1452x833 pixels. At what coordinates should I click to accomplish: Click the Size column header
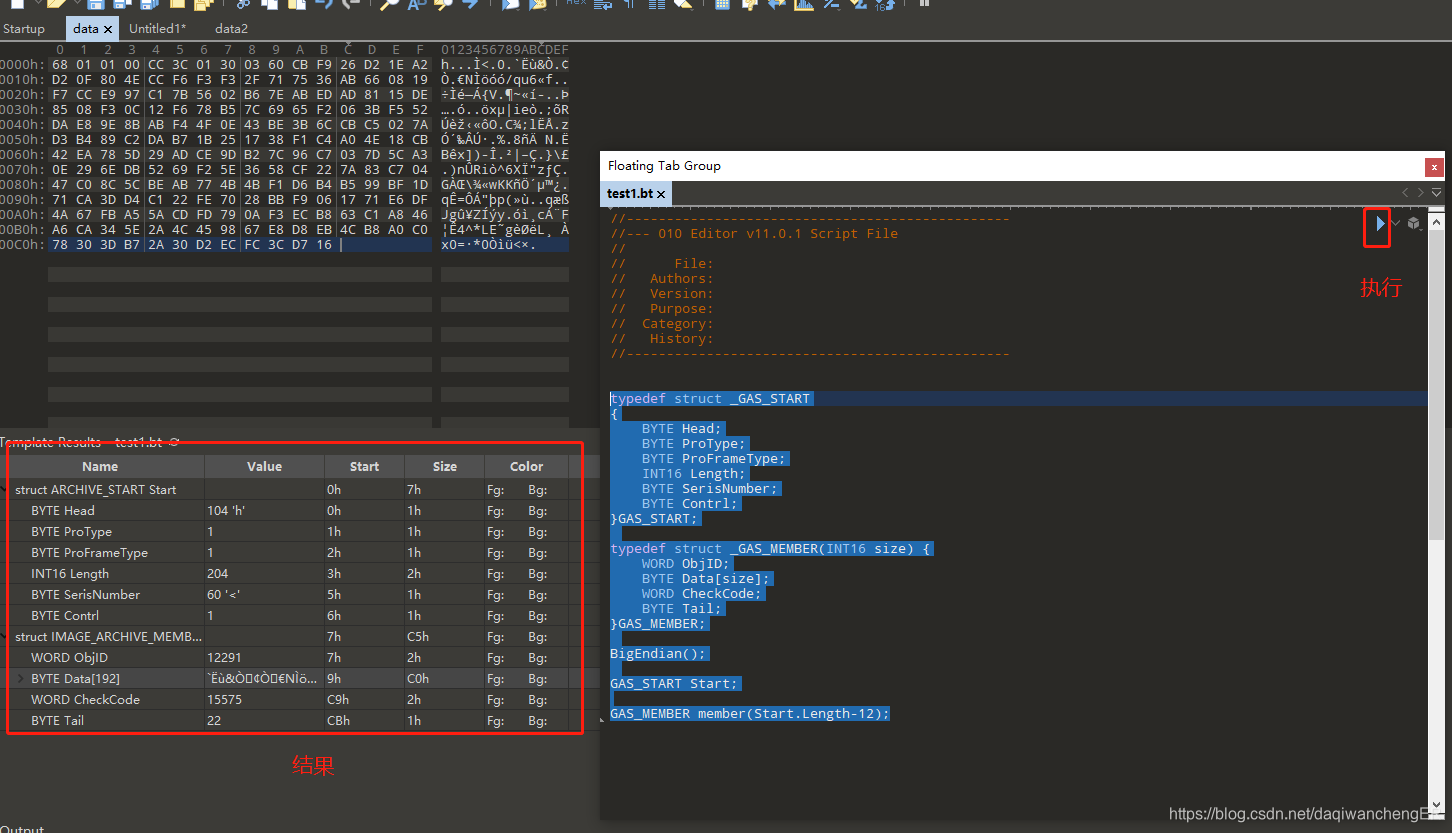445,466
